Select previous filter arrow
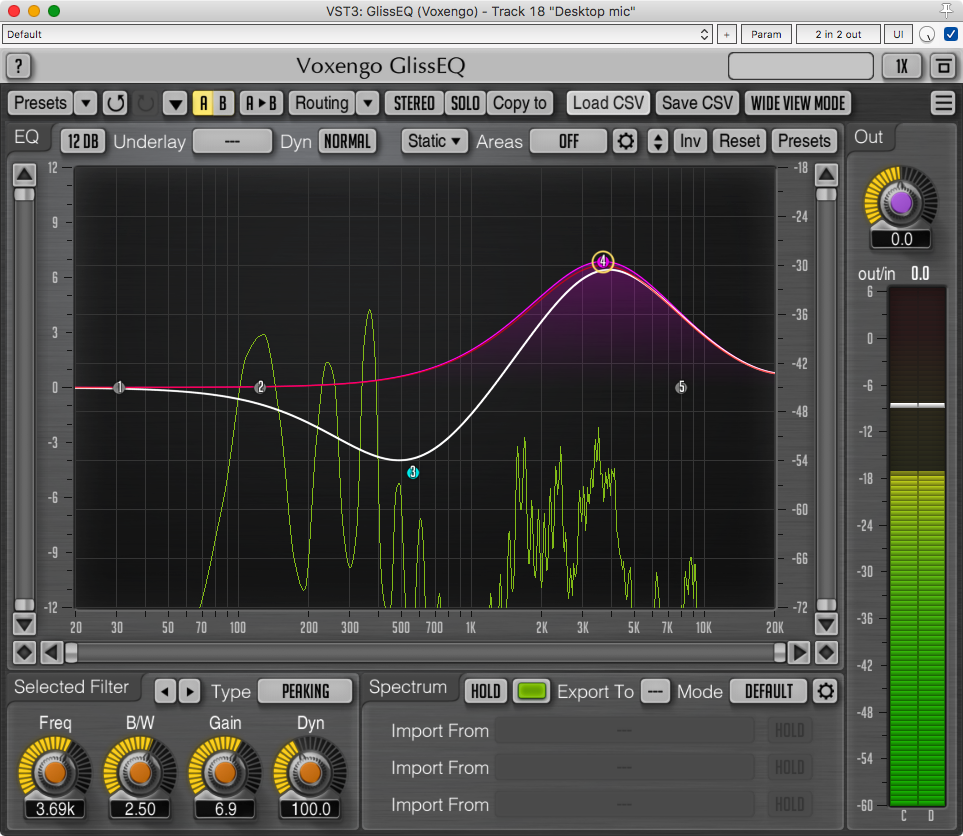This screenshot has width=963, height=836. (x=165, y=691)
